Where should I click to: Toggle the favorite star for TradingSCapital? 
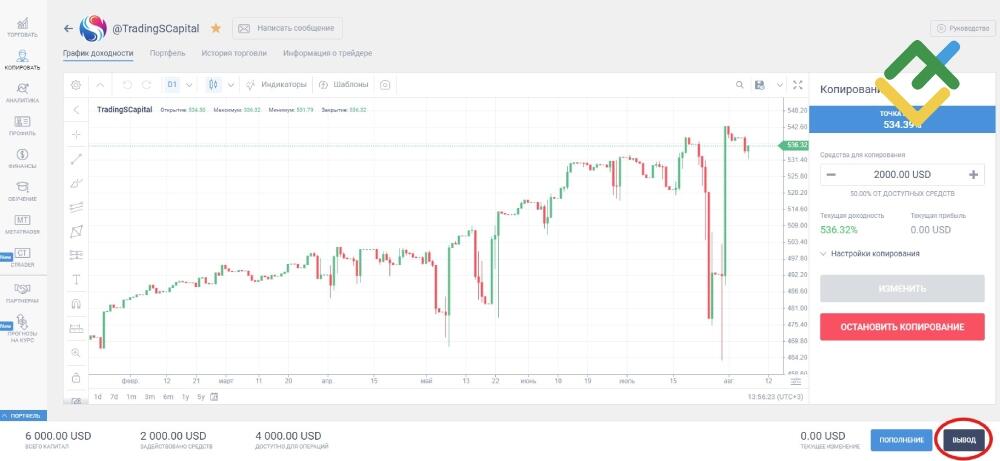click(x=216, y=28)
